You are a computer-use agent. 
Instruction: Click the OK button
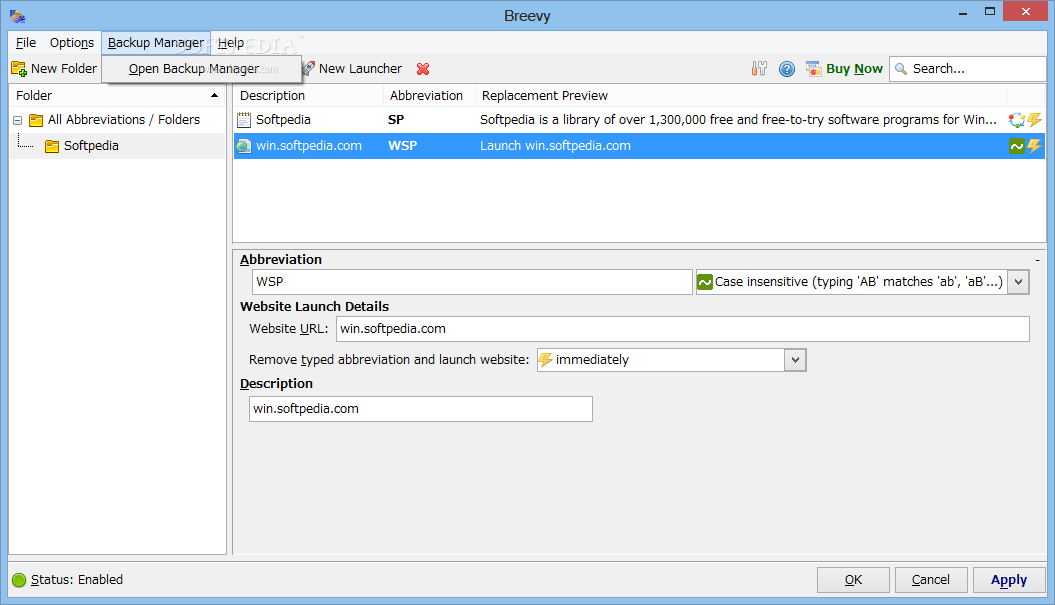[853, 580]
